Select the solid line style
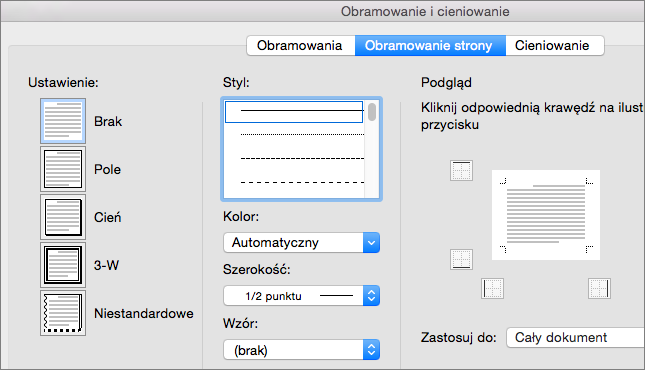Image resolution: width=645 pixels, height=370 pixels. (x=294, y=112)
